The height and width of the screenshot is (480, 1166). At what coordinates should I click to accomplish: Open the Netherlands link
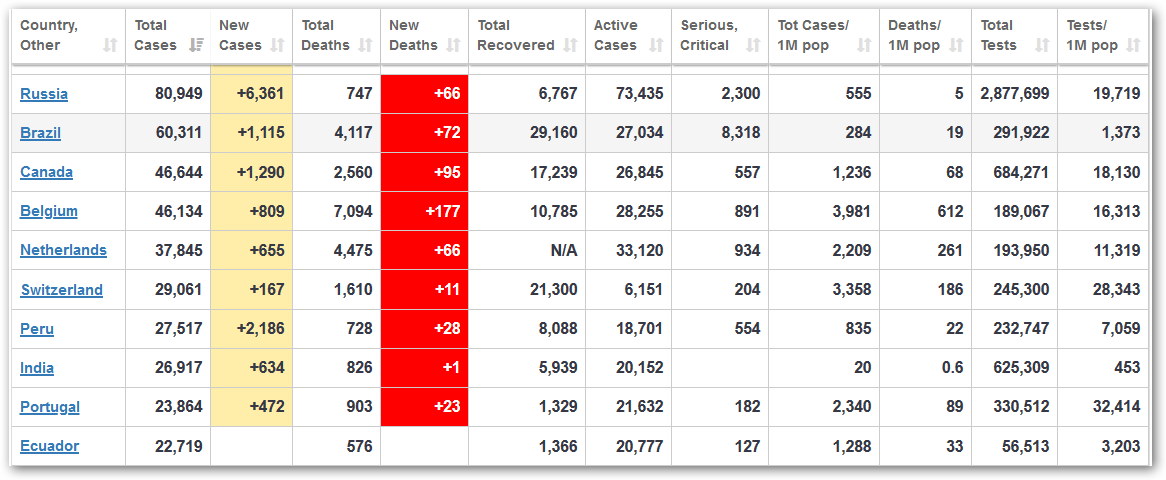coord(63,250)
